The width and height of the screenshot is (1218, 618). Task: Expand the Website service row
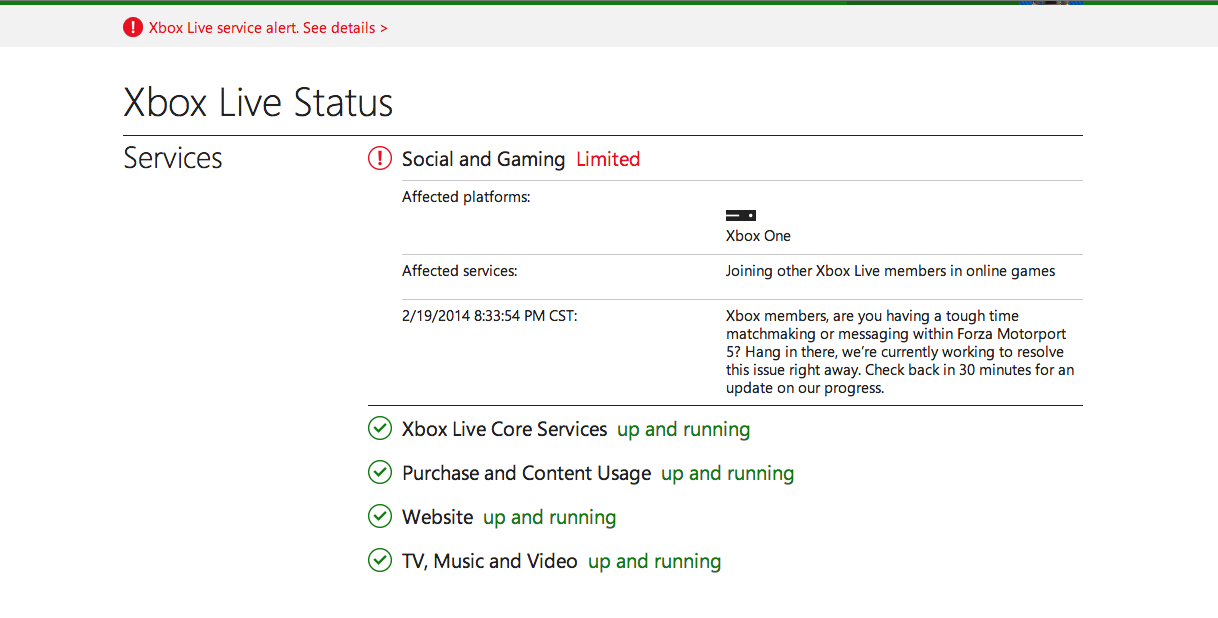coord(437,517)
